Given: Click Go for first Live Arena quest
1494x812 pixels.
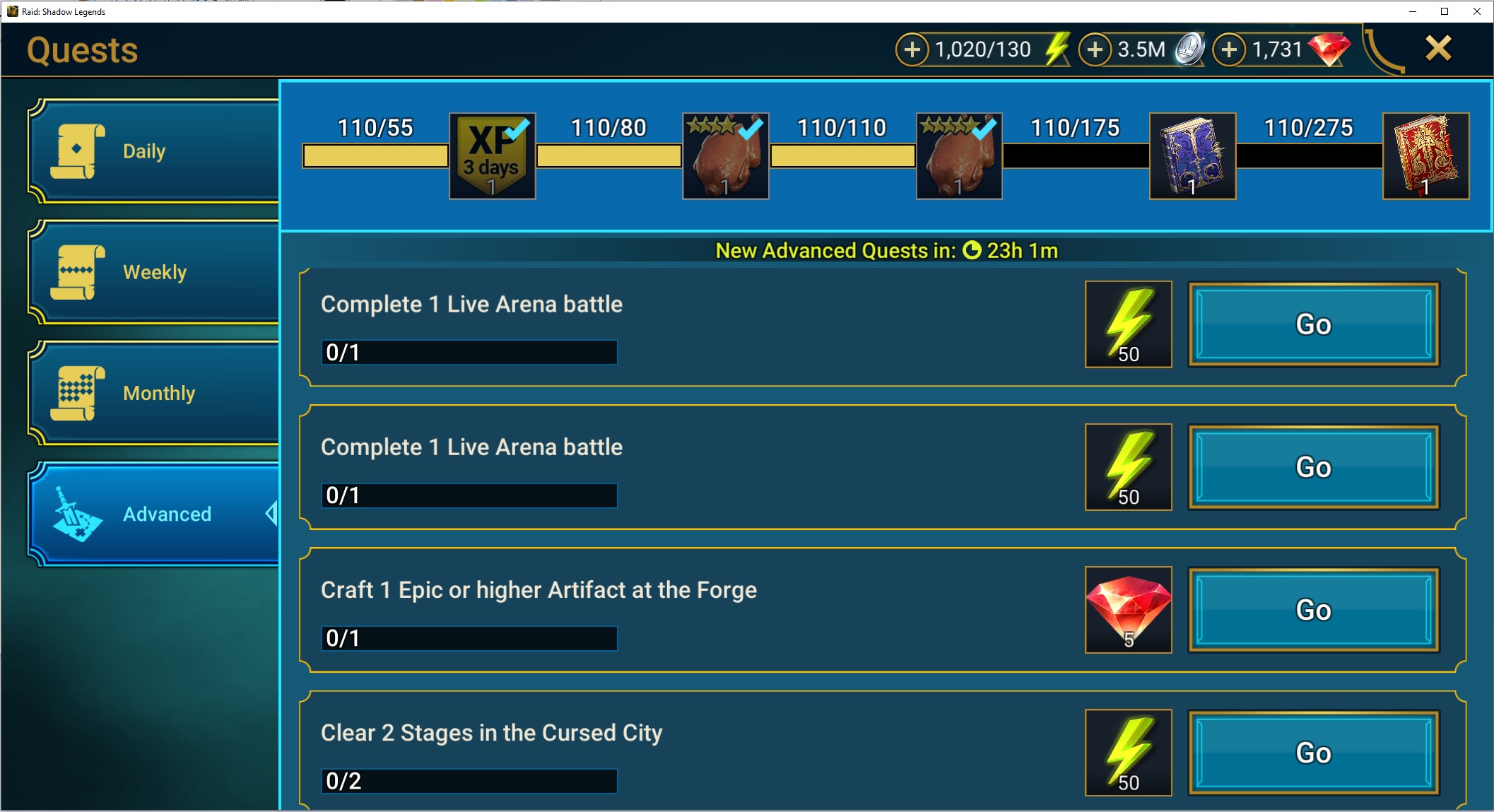Looking at the screenshot, I should (x=1314, y=324).
